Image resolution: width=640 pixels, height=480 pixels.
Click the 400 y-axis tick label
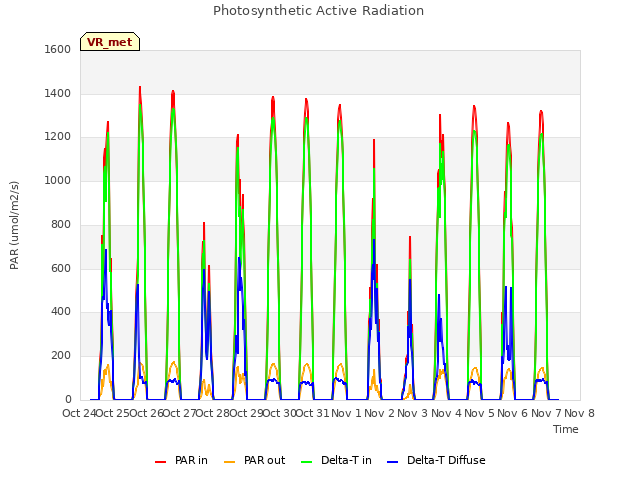(61, 312)
